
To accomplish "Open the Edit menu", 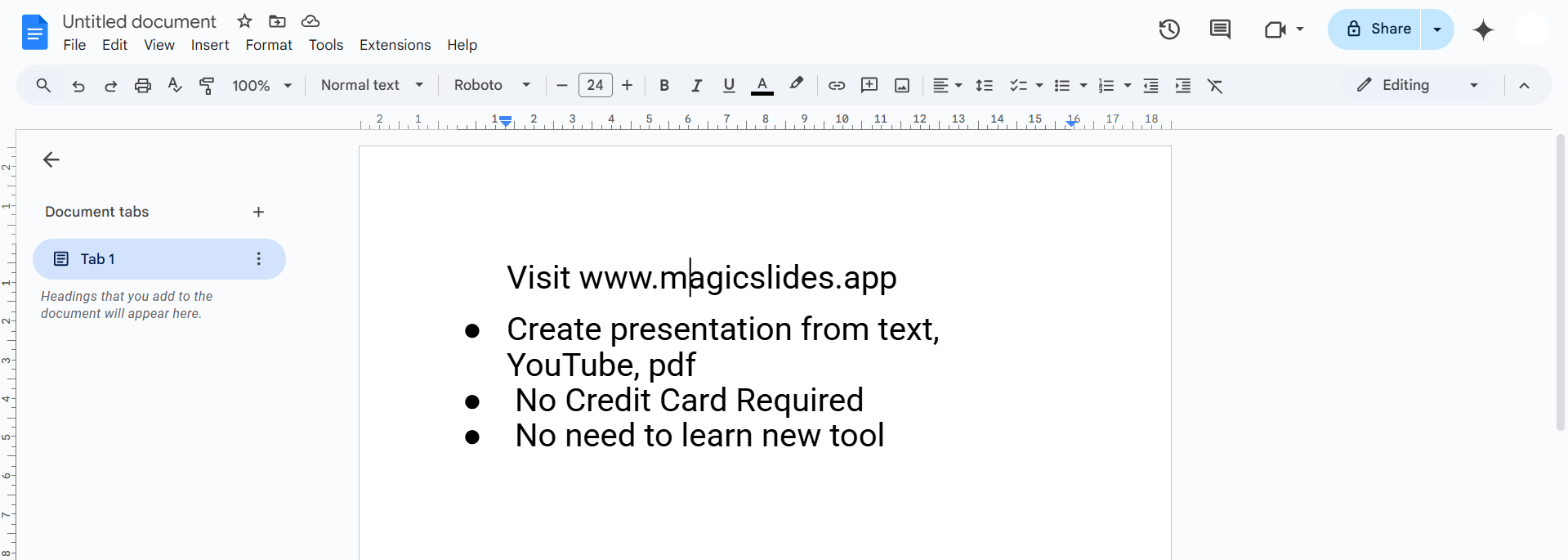I will point(114,45).
